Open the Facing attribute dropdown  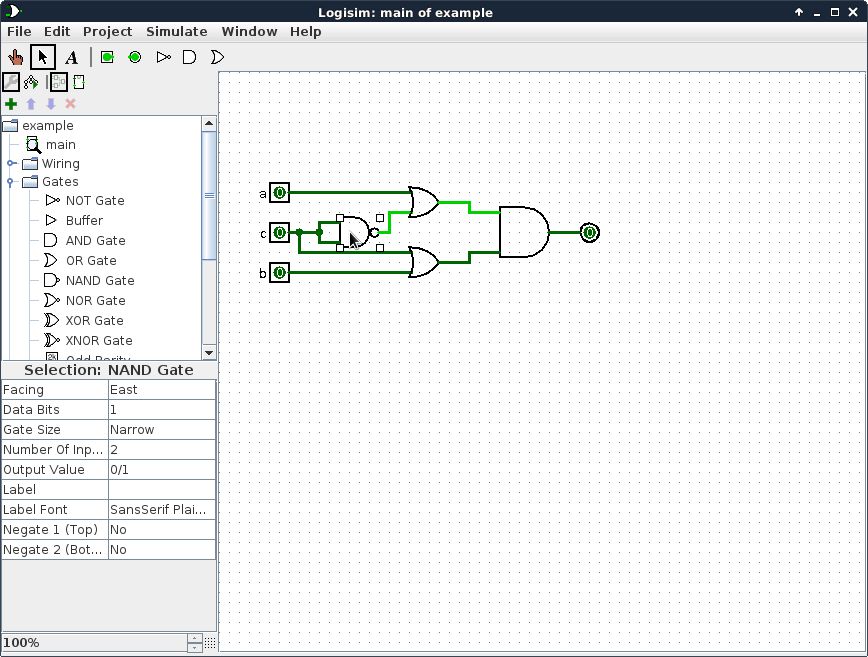(x=160, y=389)
